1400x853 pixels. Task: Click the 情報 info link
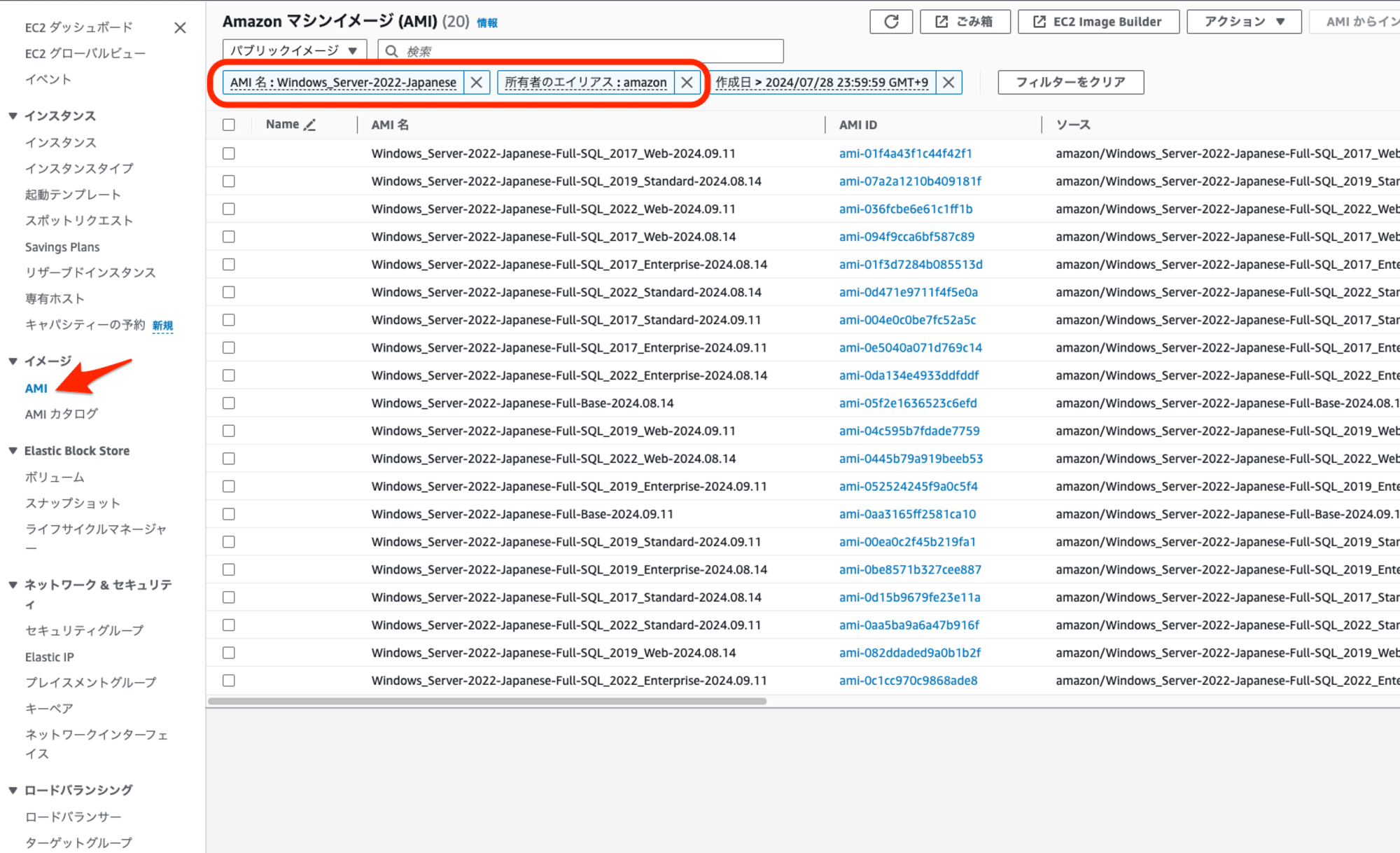487,23
